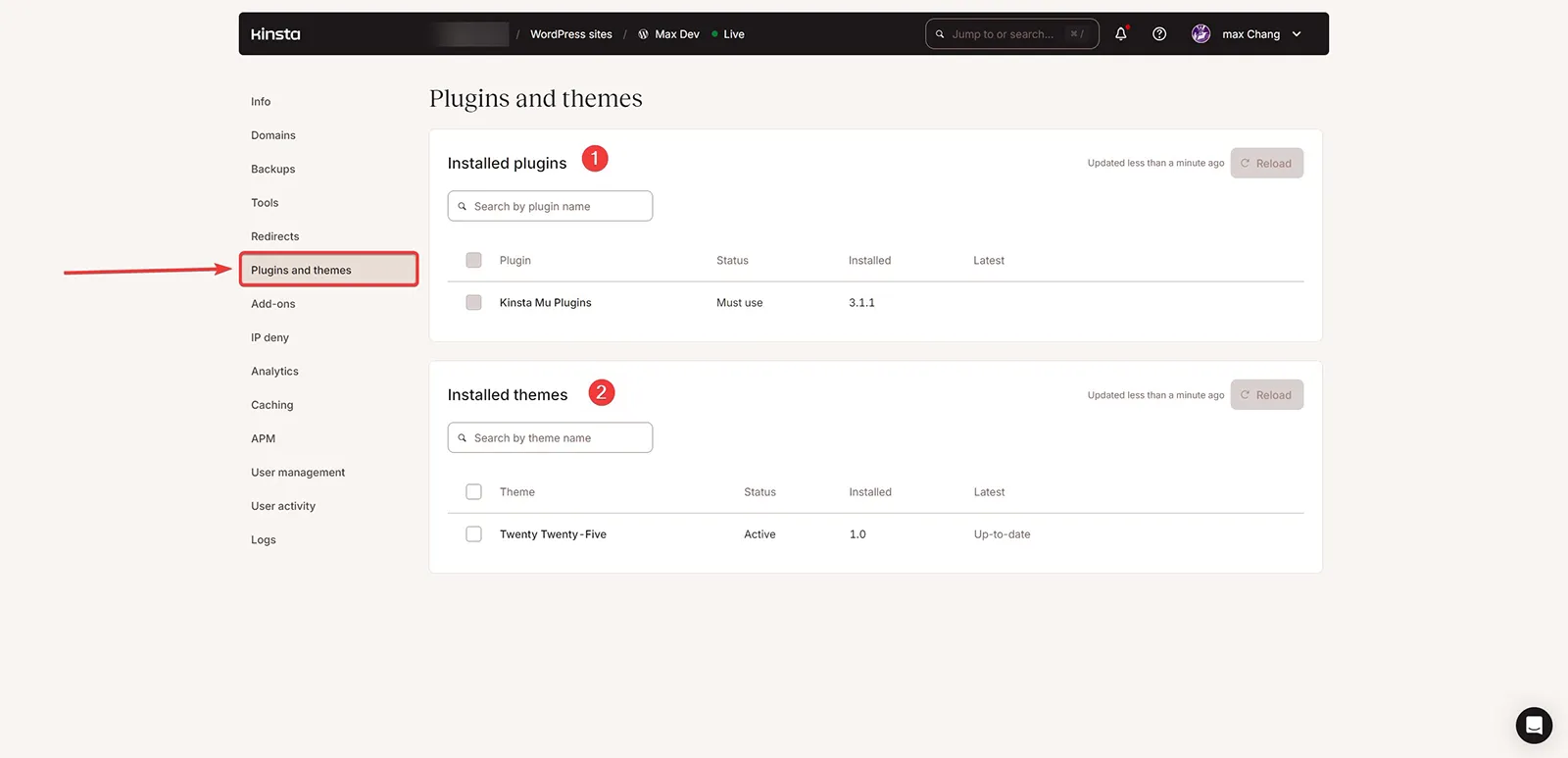Click the Kinsta Mu Plugins name
Viewport: 1568px width, 758px height.
click(546, 303)
